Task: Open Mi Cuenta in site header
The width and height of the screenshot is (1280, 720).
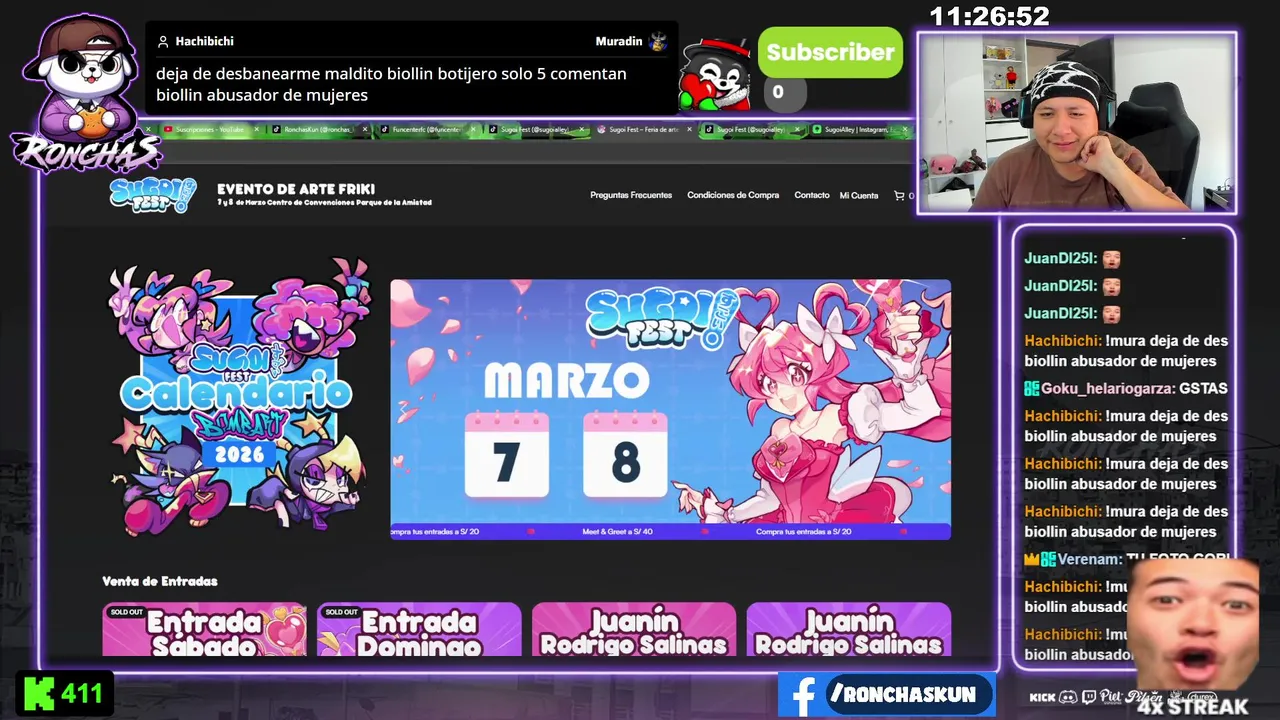Action: (x=859, y=196)
